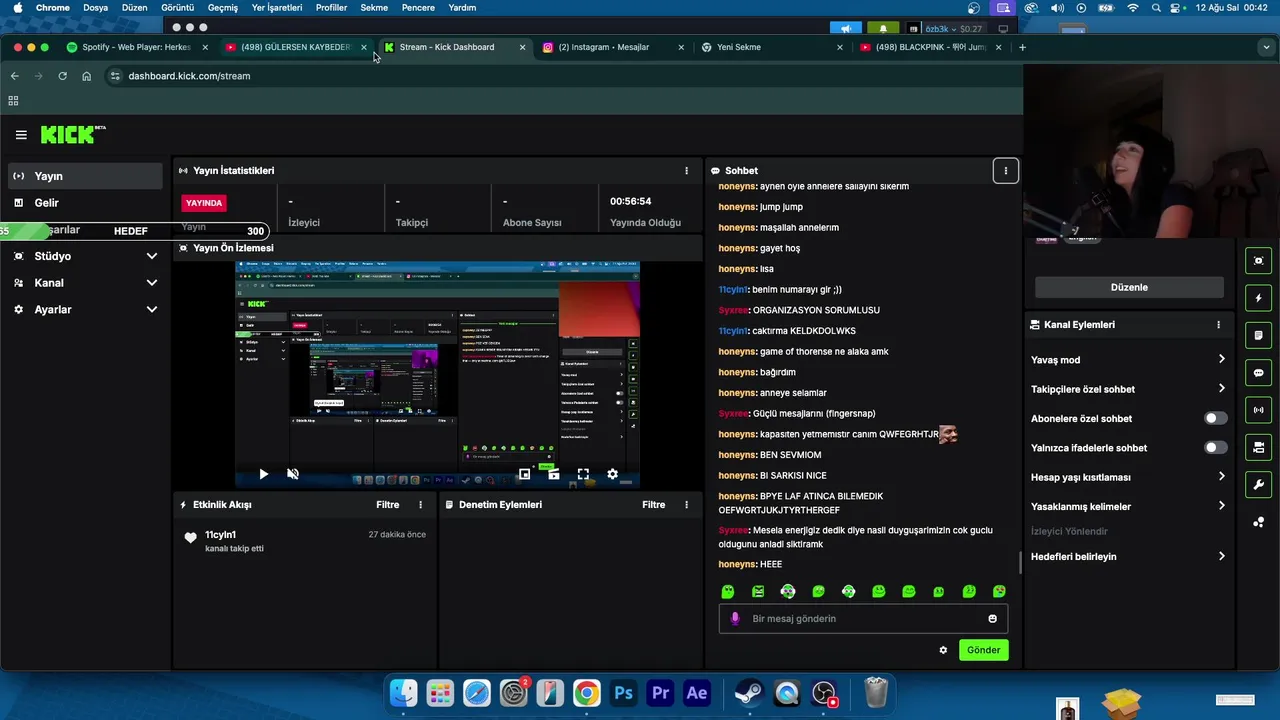Open Steam from the dock
This screenshot has height=720, width=1280.
(x=748, y=693)
